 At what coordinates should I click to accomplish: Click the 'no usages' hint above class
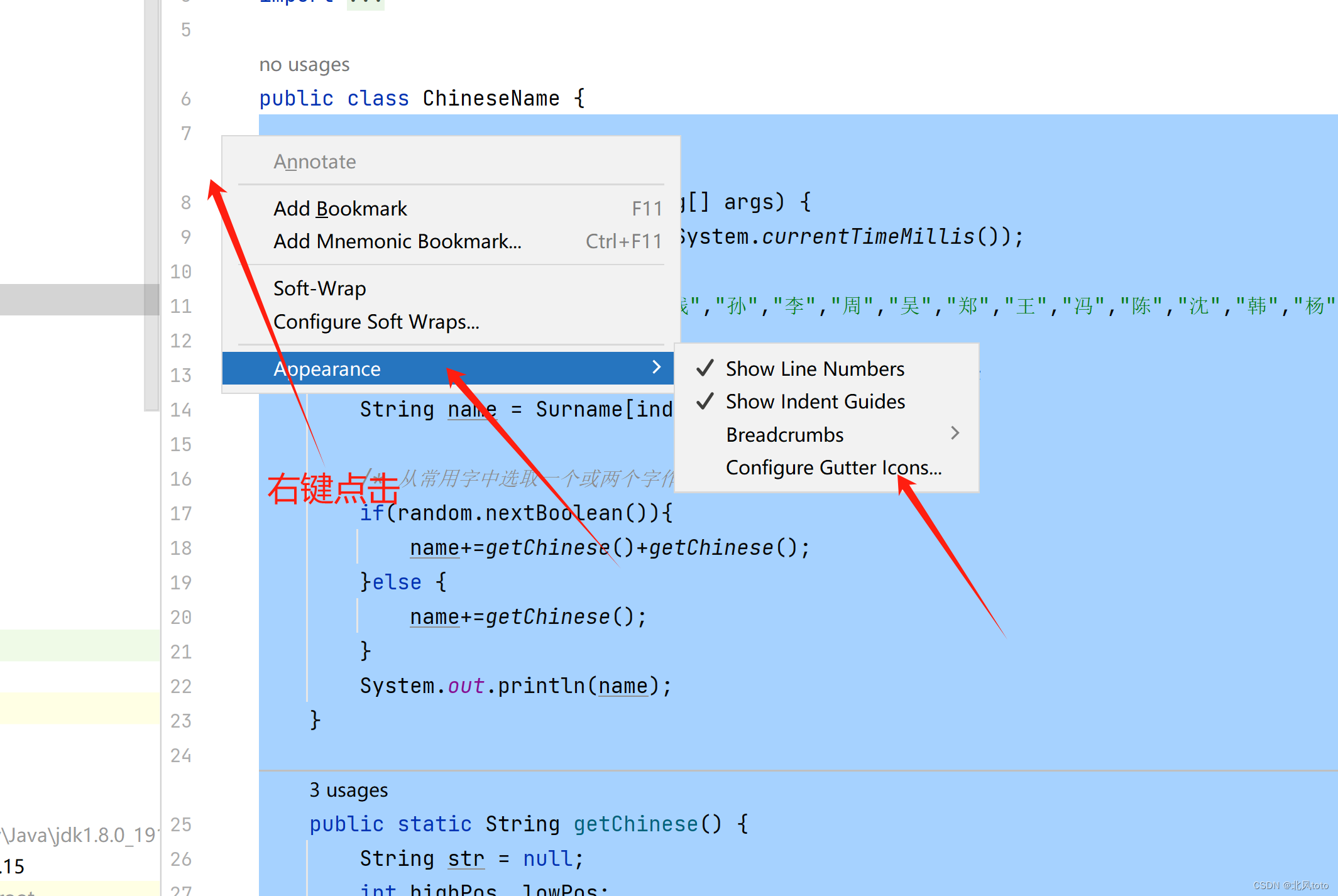click(x=304, y=64)
